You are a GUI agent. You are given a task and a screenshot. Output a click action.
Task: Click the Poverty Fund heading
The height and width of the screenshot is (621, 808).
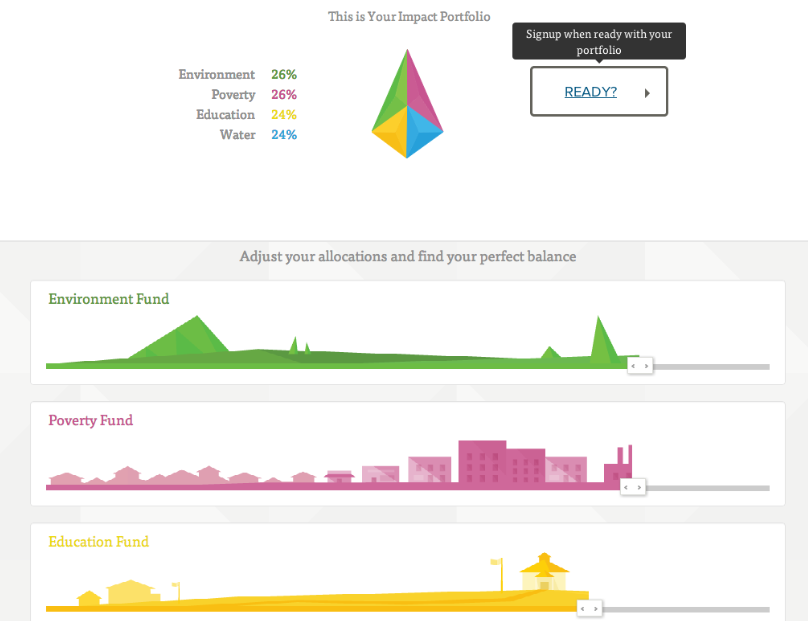tap(90, 421)
